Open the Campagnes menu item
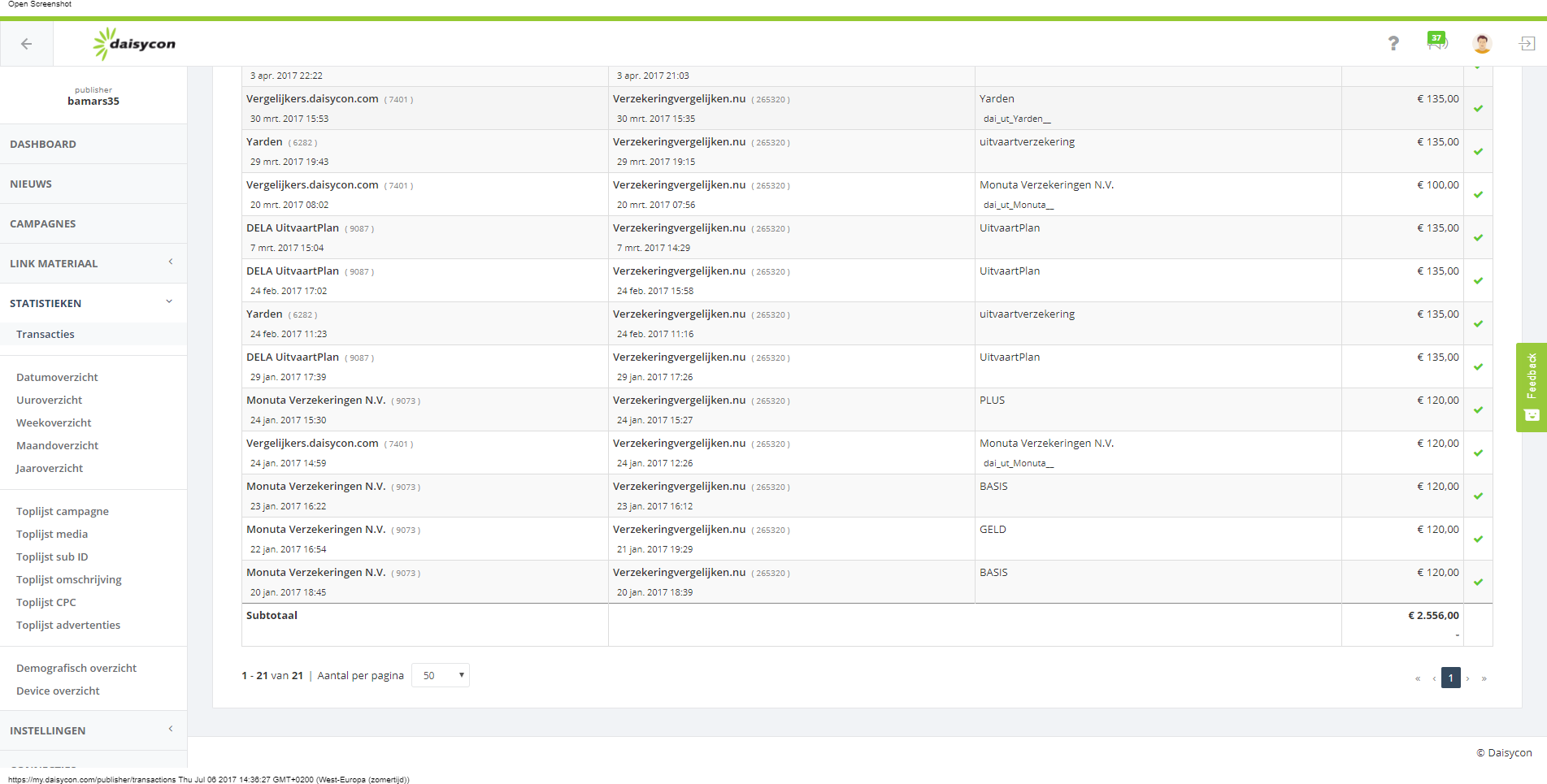 (x=93, y=223)
